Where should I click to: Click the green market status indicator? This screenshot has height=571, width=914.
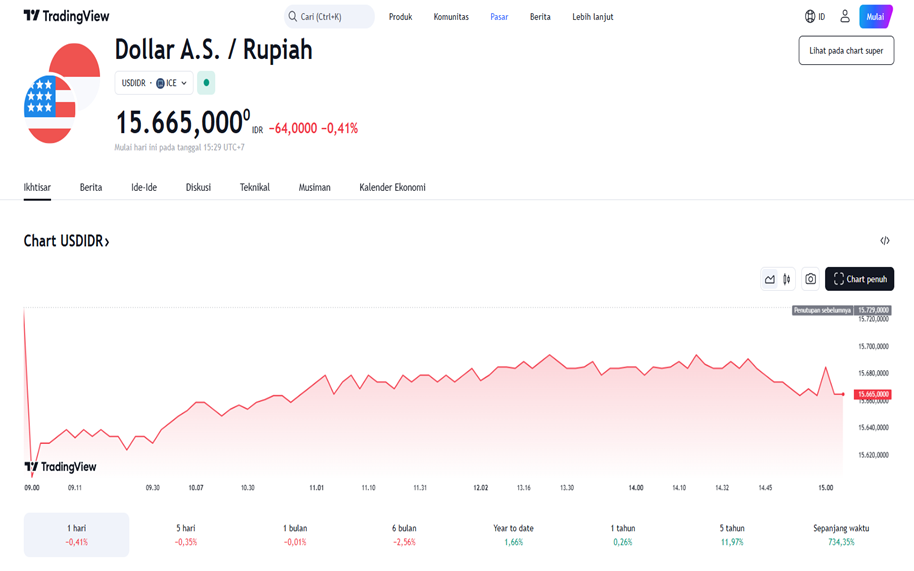206,83
